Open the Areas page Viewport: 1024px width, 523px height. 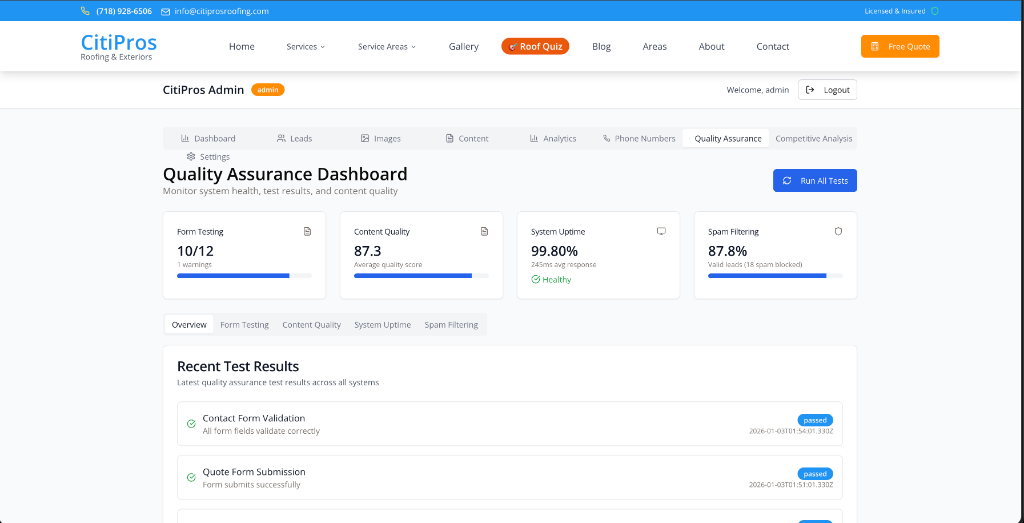point(655,47)
